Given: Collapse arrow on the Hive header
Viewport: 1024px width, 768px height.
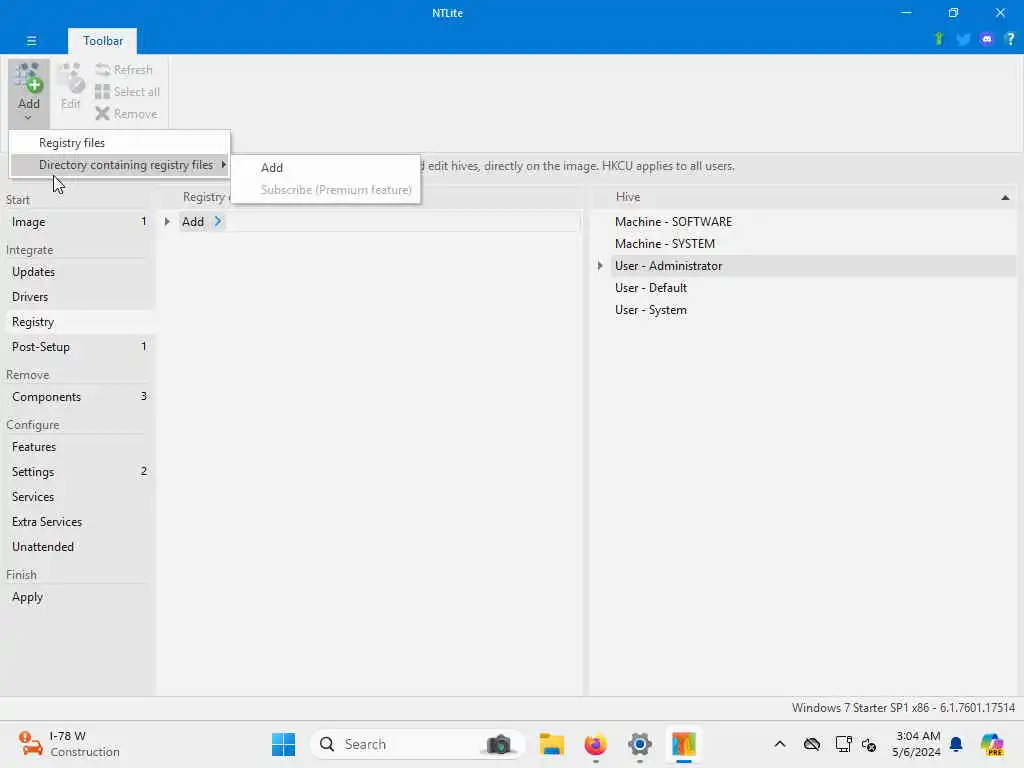Looking at the screenshot, I should point(1005,197).
